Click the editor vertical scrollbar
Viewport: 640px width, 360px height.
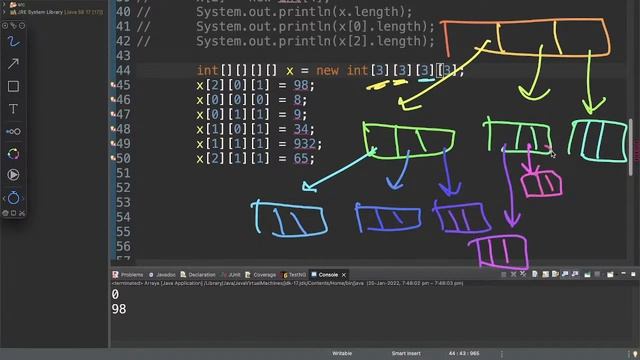[631, 147]
